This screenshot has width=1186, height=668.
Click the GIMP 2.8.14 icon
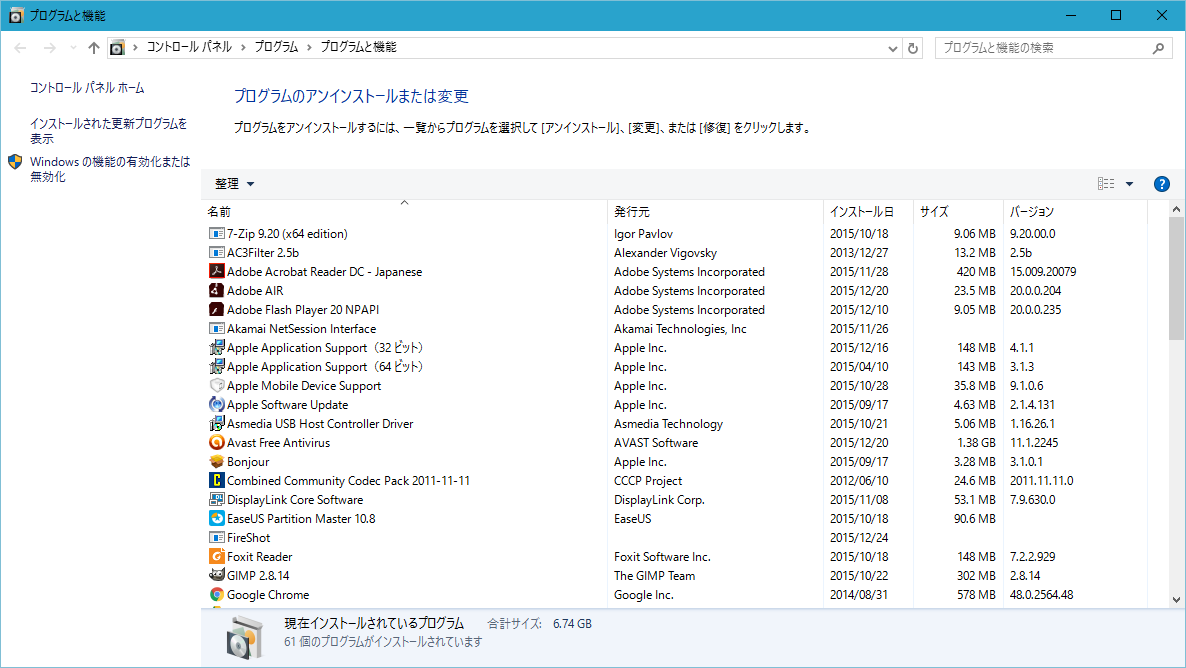(x=217, y=575)
